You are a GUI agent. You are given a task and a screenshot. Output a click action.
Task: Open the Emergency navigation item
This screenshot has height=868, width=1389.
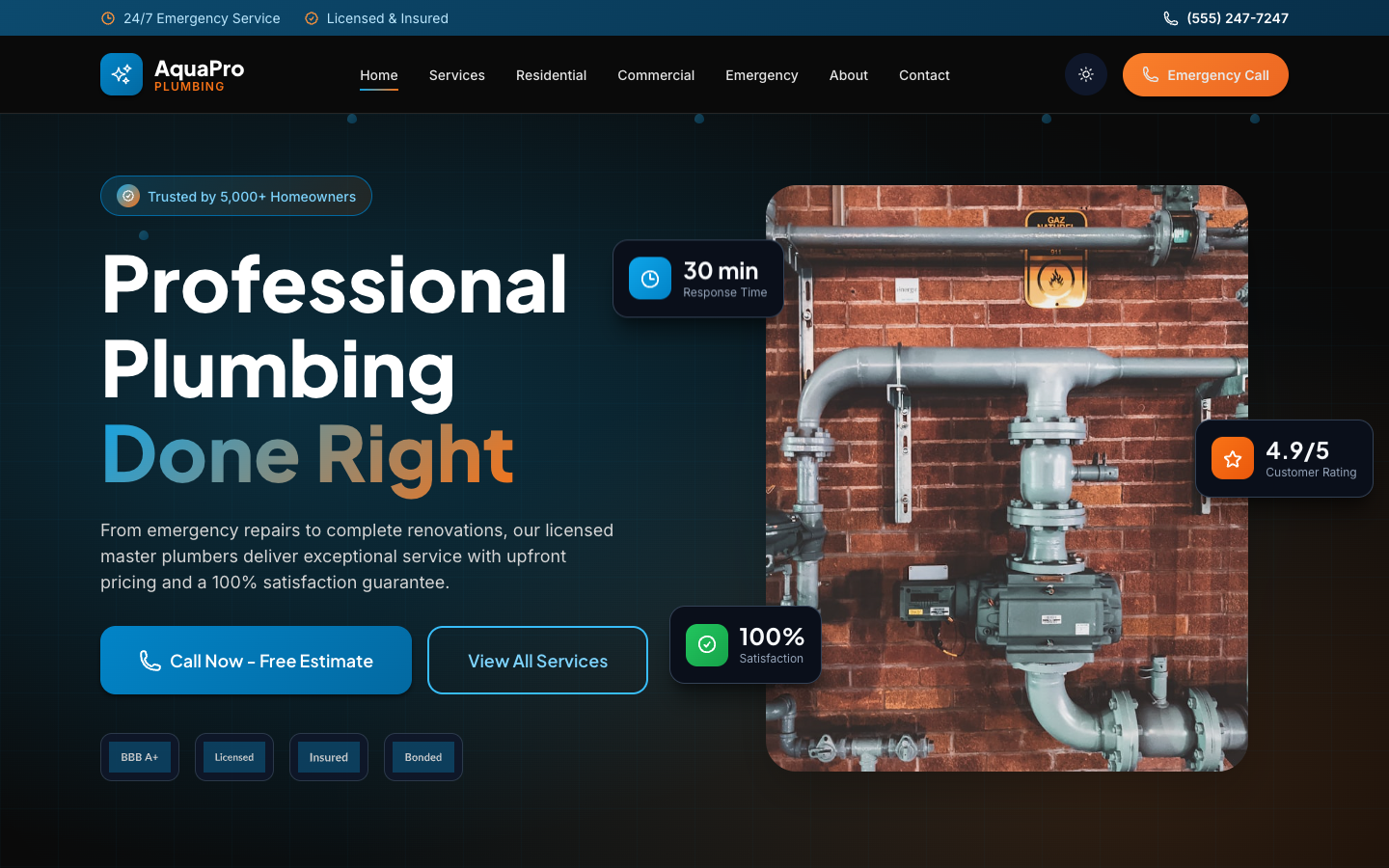[761, 75]
